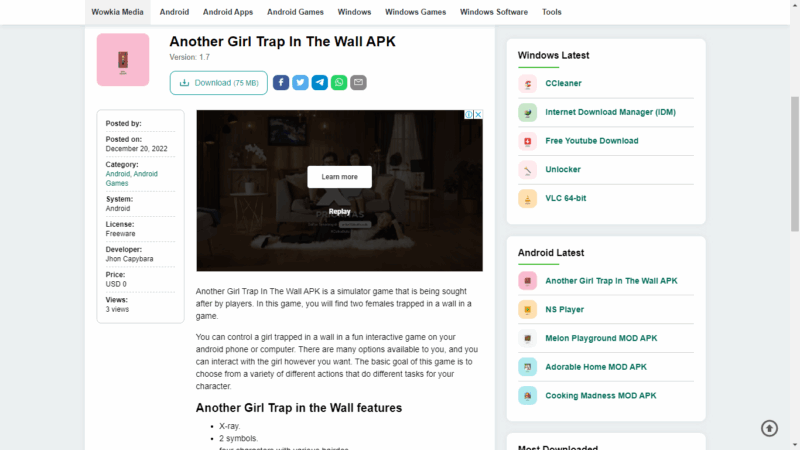Click the back-to-top arrow icon
800x450 pixels.
coord(769,428)
